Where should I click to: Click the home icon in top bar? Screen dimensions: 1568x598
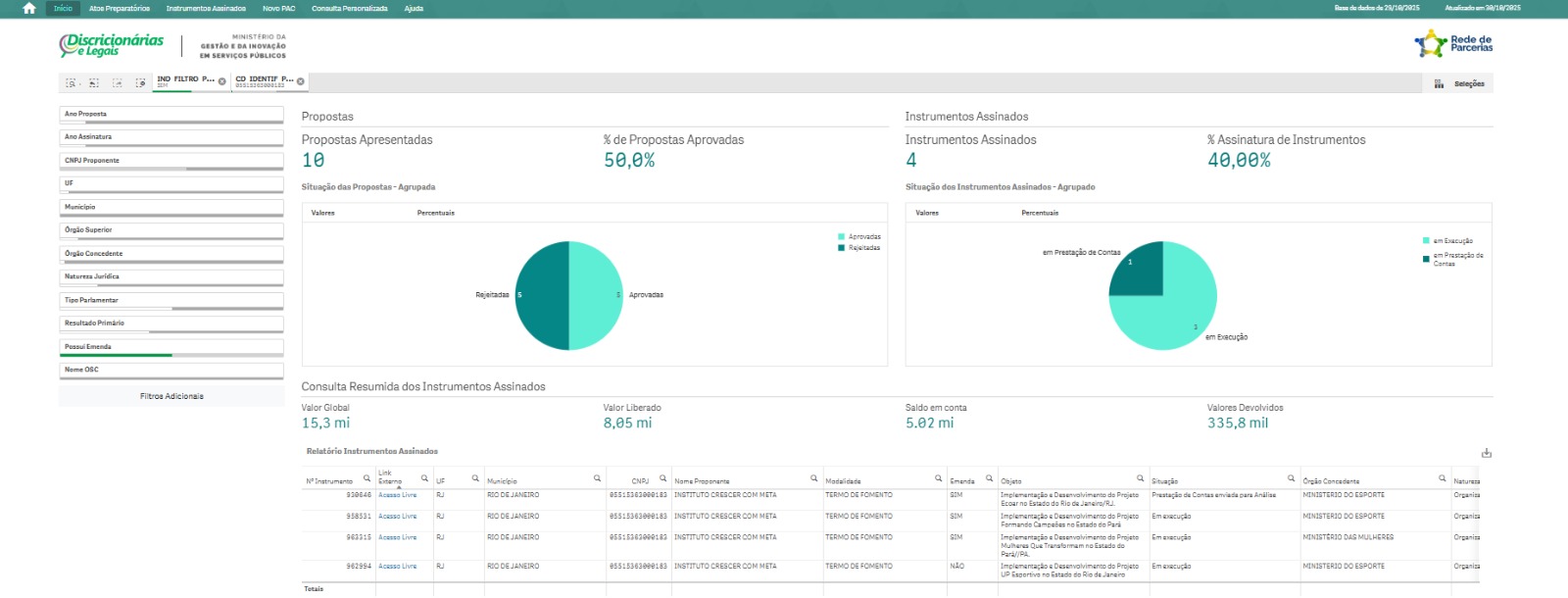click(x=28, y=9)
